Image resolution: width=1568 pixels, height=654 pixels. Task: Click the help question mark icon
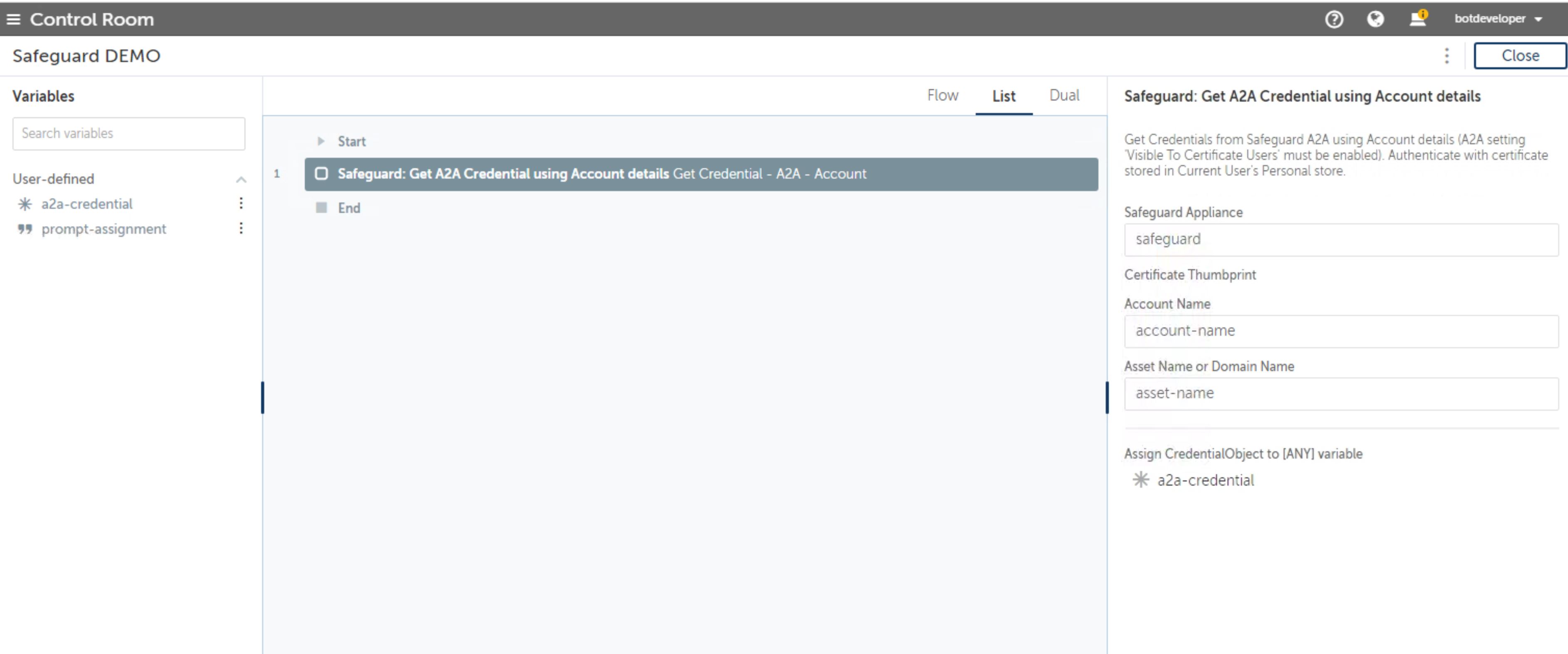click(1334, 20)
